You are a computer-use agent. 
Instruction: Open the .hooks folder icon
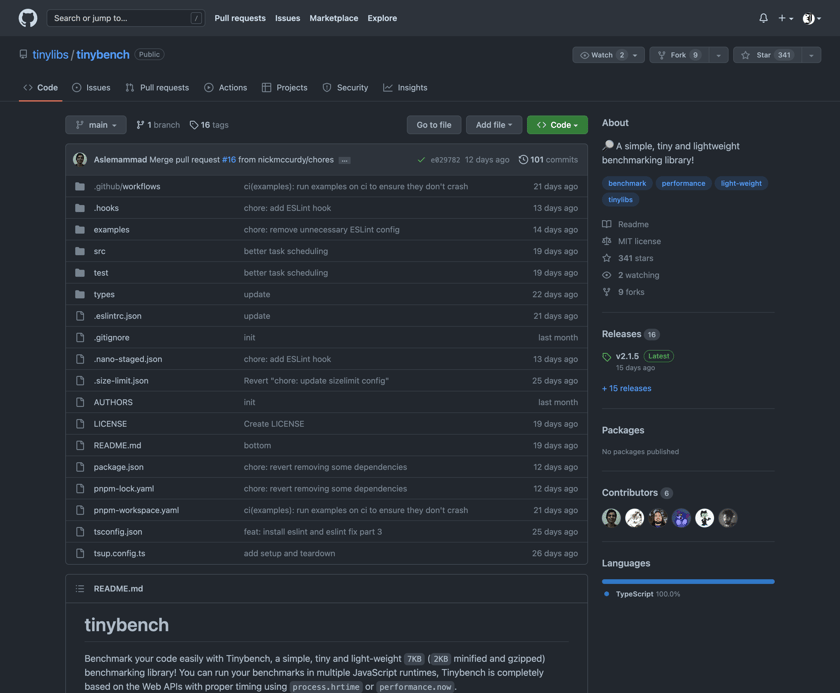[80, 208]
